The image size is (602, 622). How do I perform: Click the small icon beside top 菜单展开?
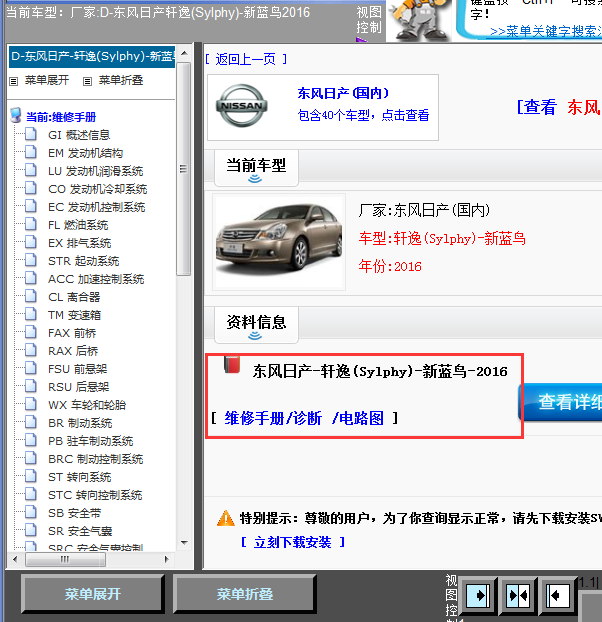pos(13,81)
